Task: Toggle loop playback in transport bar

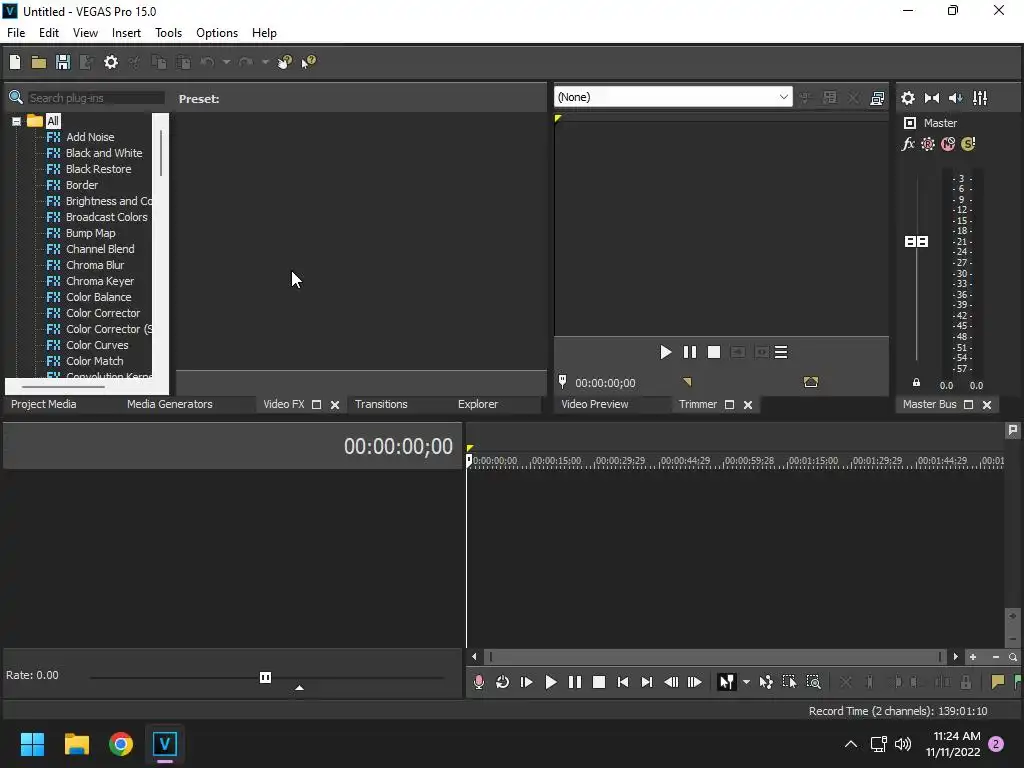Action: (502, 682)
